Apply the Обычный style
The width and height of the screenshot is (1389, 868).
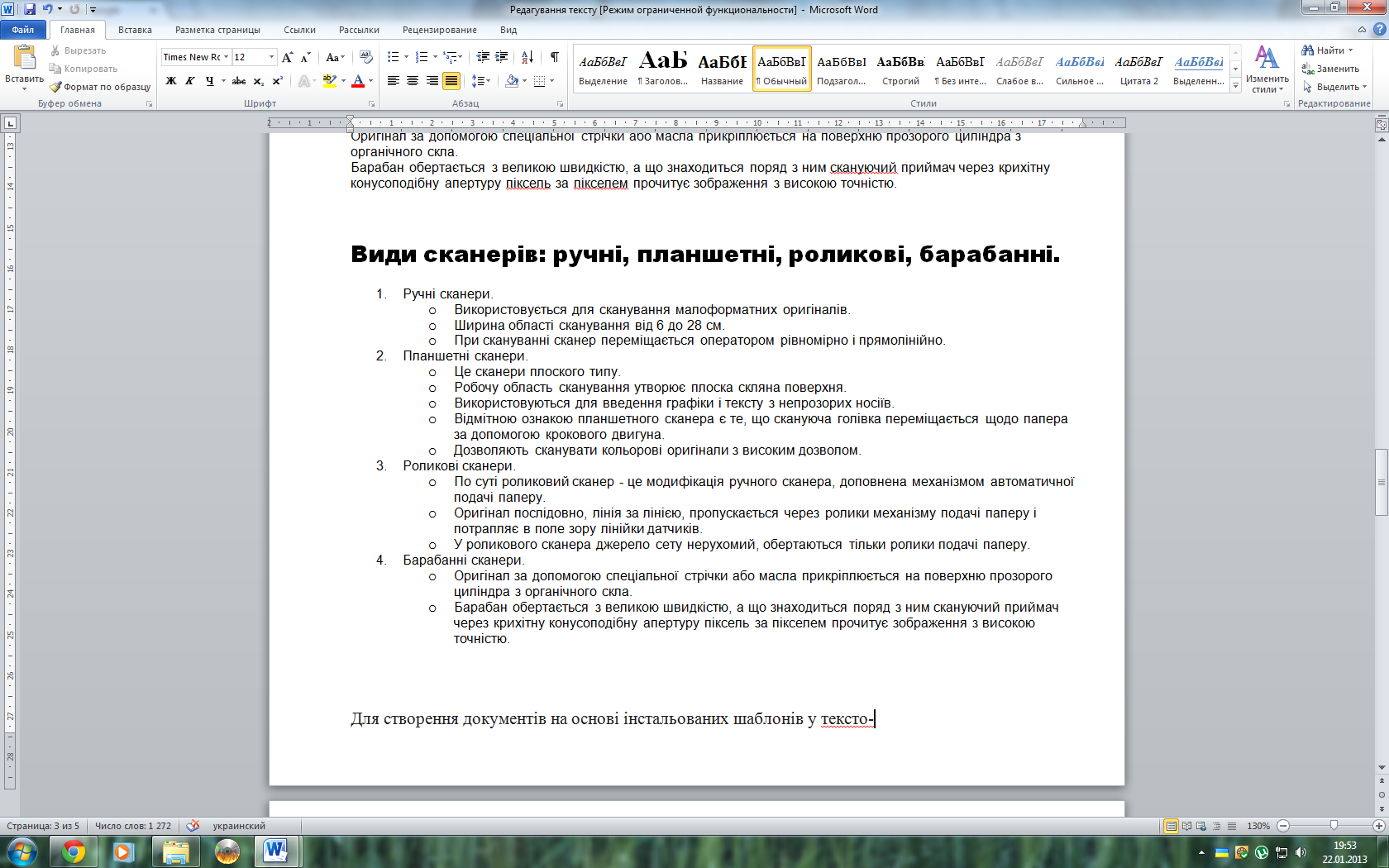(x=781, y=69)
